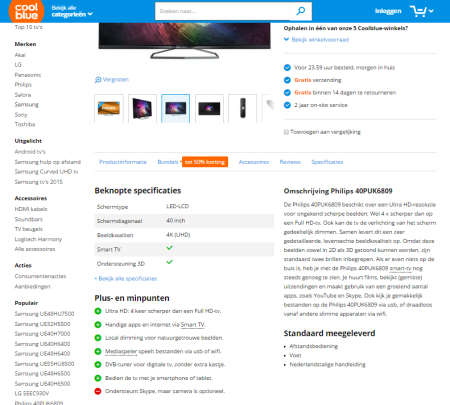Click the check icon beside 2 jaar on-site service

pos(287,105)
